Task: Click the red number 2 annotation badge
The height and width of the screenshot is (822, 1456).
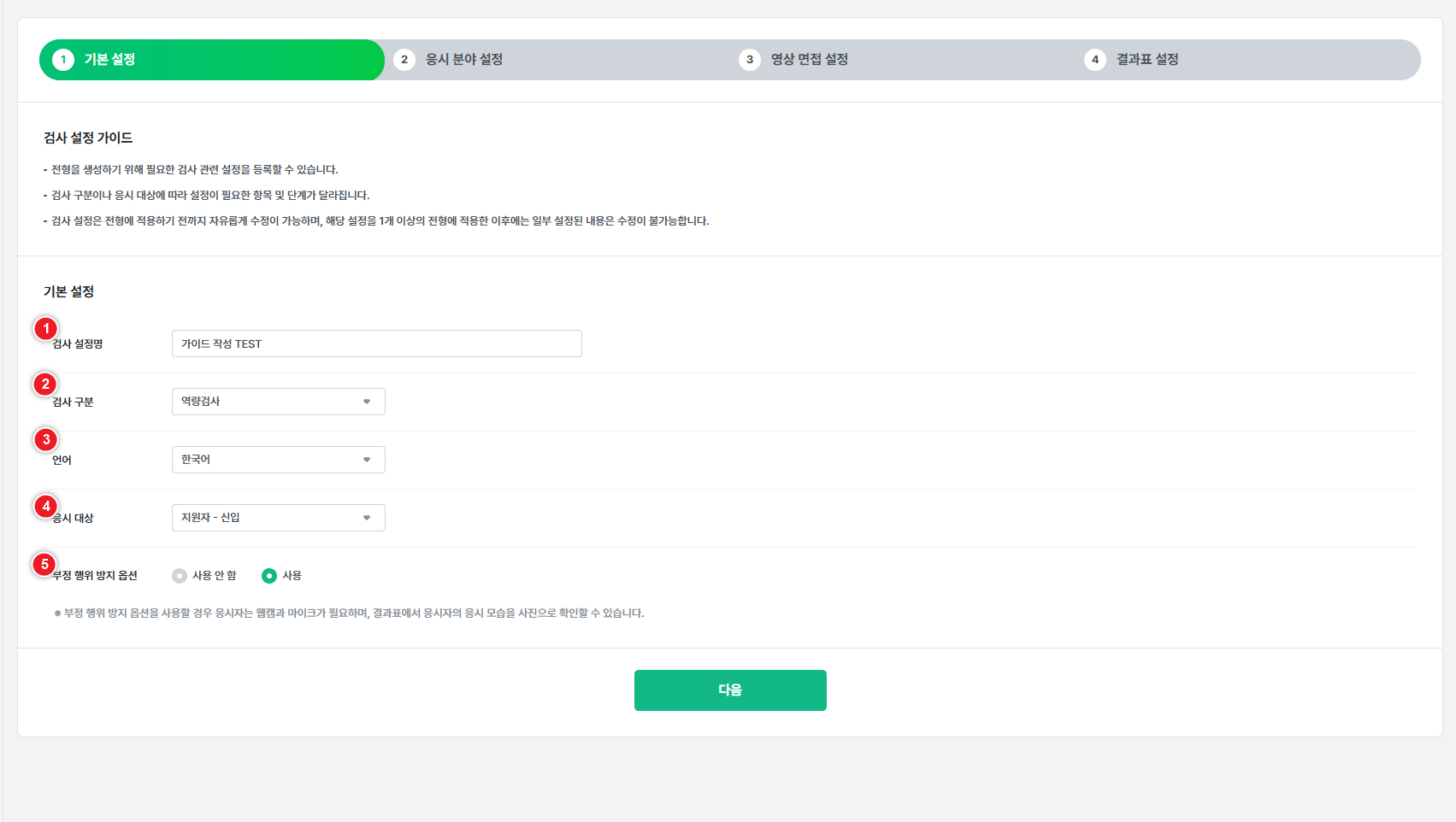Action: tap(46, 385)
